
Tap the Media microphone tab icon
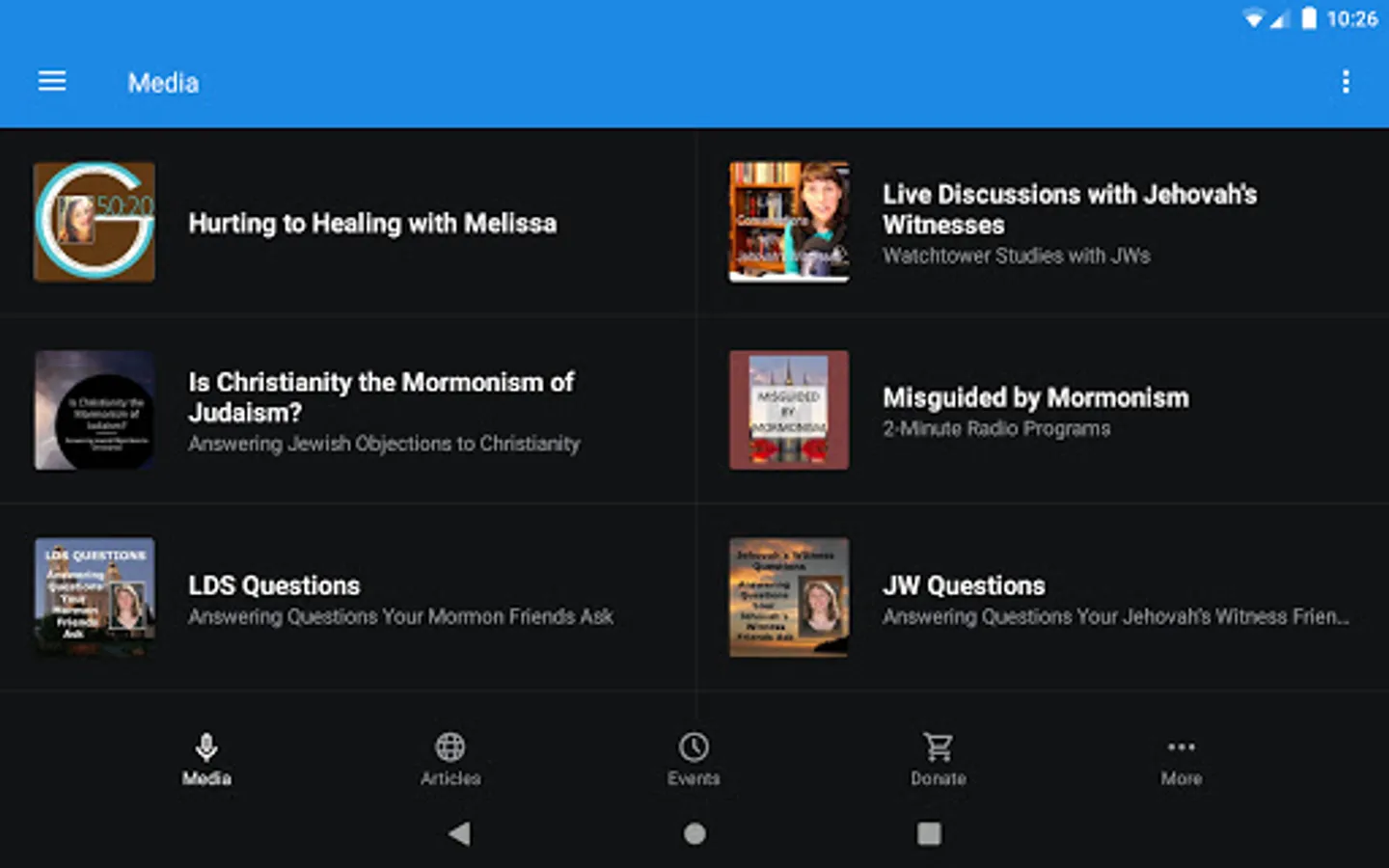(x=206, y=746)
